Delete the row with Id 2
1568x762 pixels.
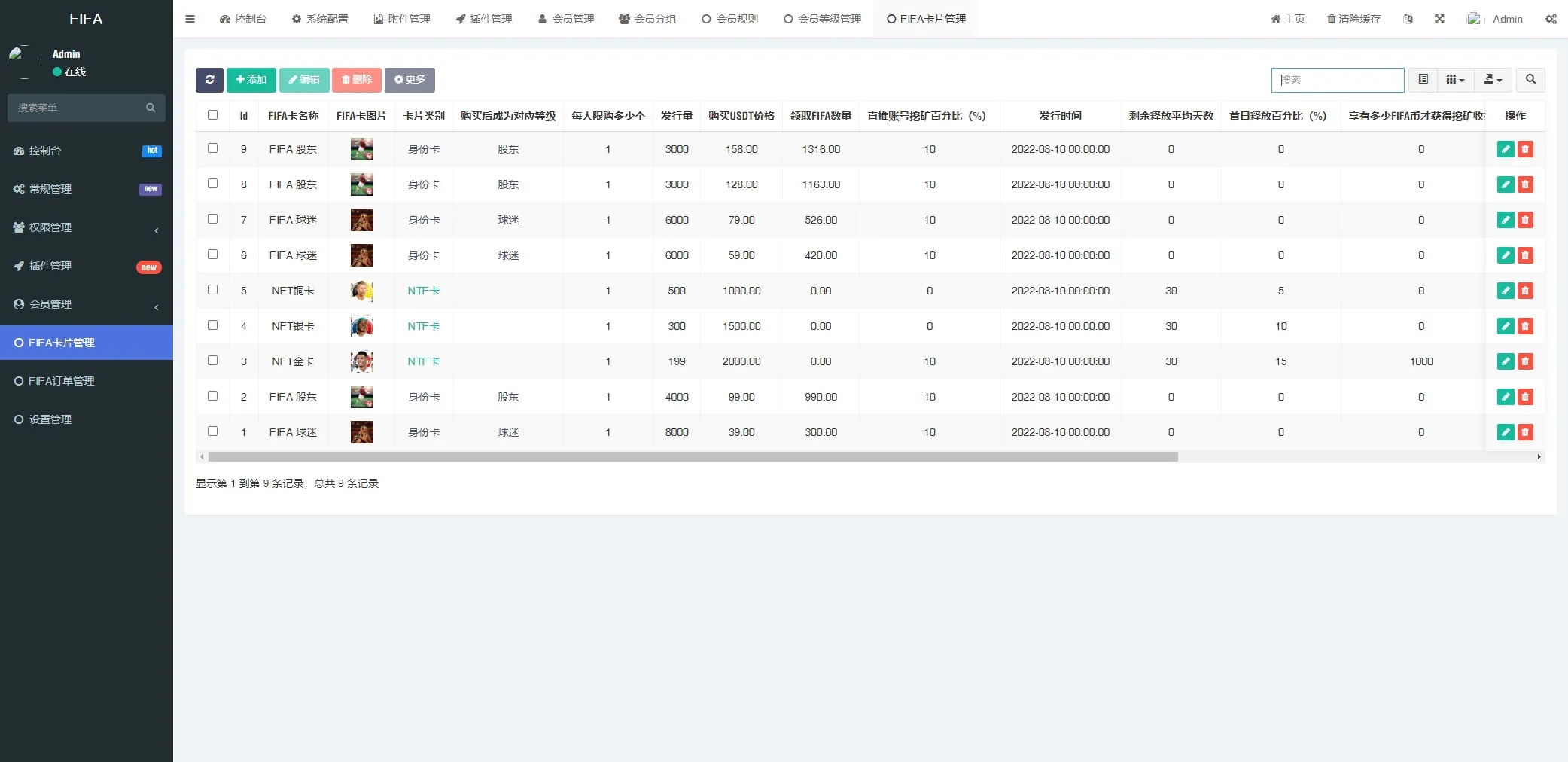1525,397
